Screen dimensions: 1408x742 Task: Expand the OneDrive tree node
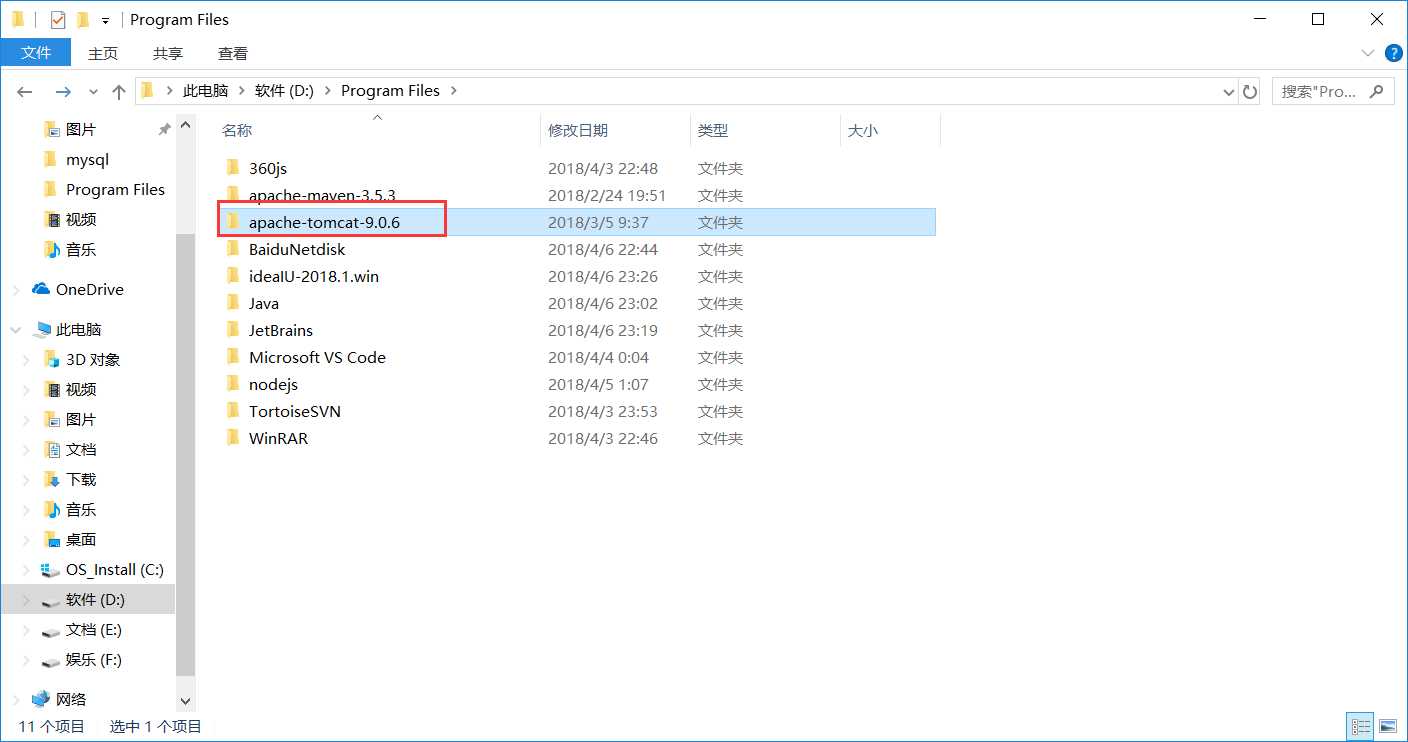[x=16, y=290]
